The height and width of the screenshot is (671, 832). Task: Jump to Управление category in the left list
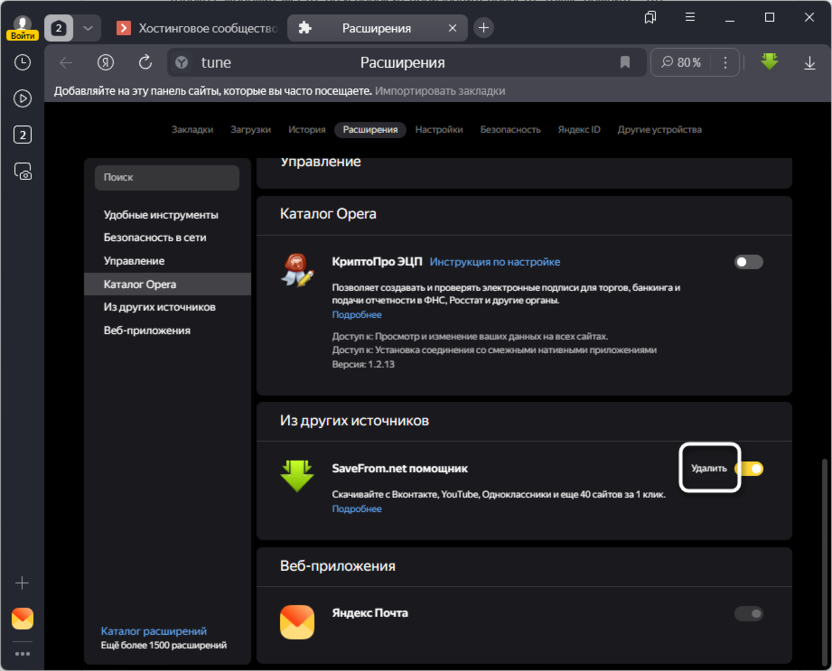134,261
